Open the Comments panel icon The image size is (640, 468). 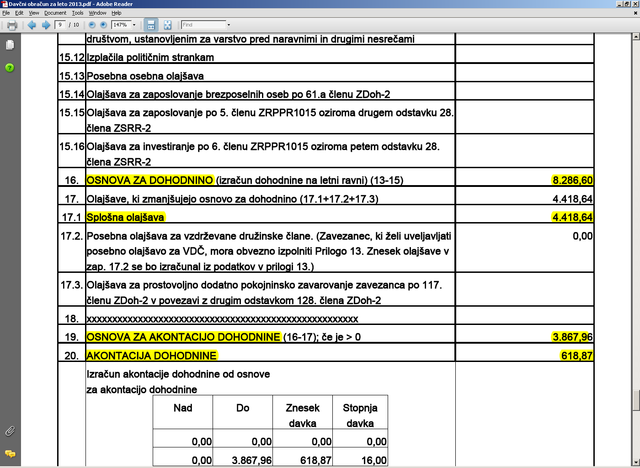(10, 453)
